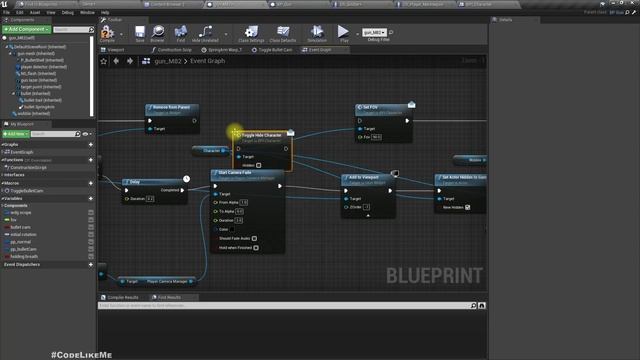The width and height of the screenshot is (640, 360).
Task: Add a new Event Dispatcher with plus button
Action: click(x=91, y=264)
